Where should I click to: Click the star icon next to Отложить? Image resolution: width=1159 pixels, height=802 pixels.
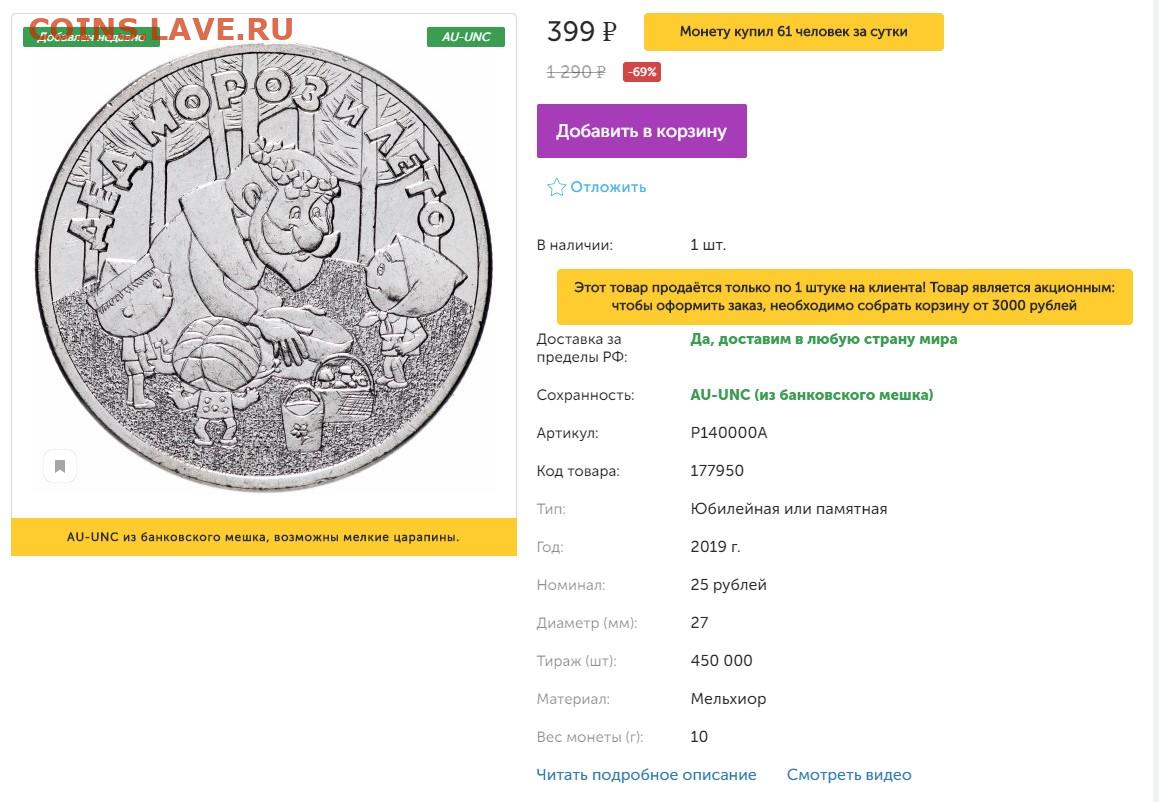pyautogui.click(x=556, y=187)
